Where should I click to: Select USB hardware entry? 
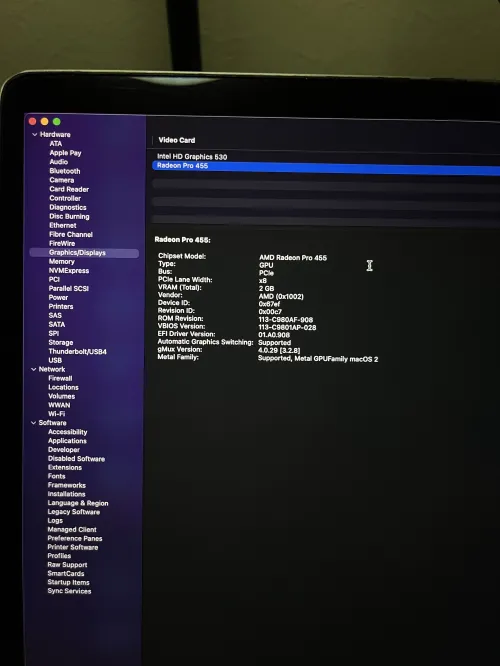(55, 360)
